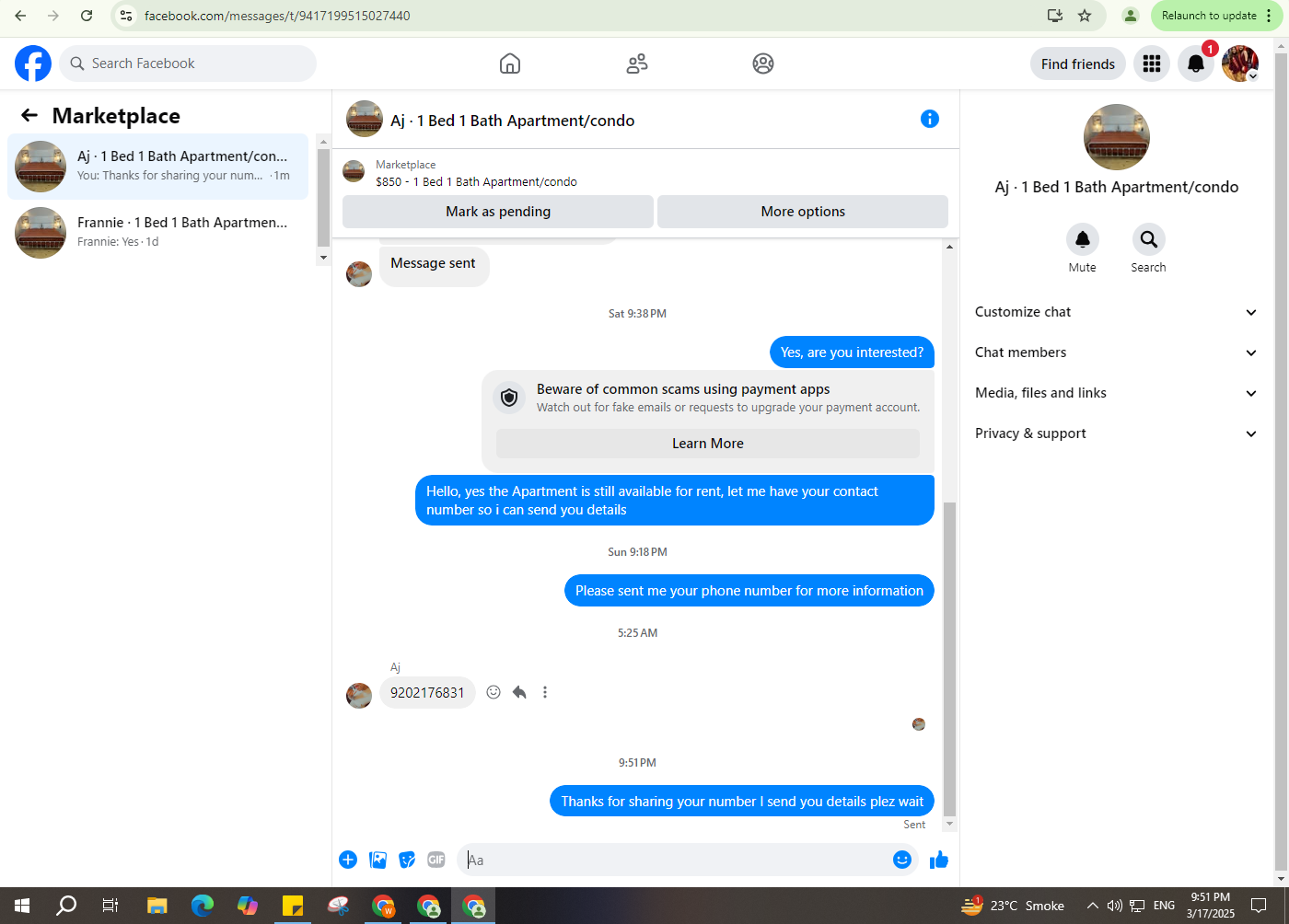Viewport: 1289px width, 924px height.
Task: Open the Aj apartment conversation
Action: click(158, 167)
